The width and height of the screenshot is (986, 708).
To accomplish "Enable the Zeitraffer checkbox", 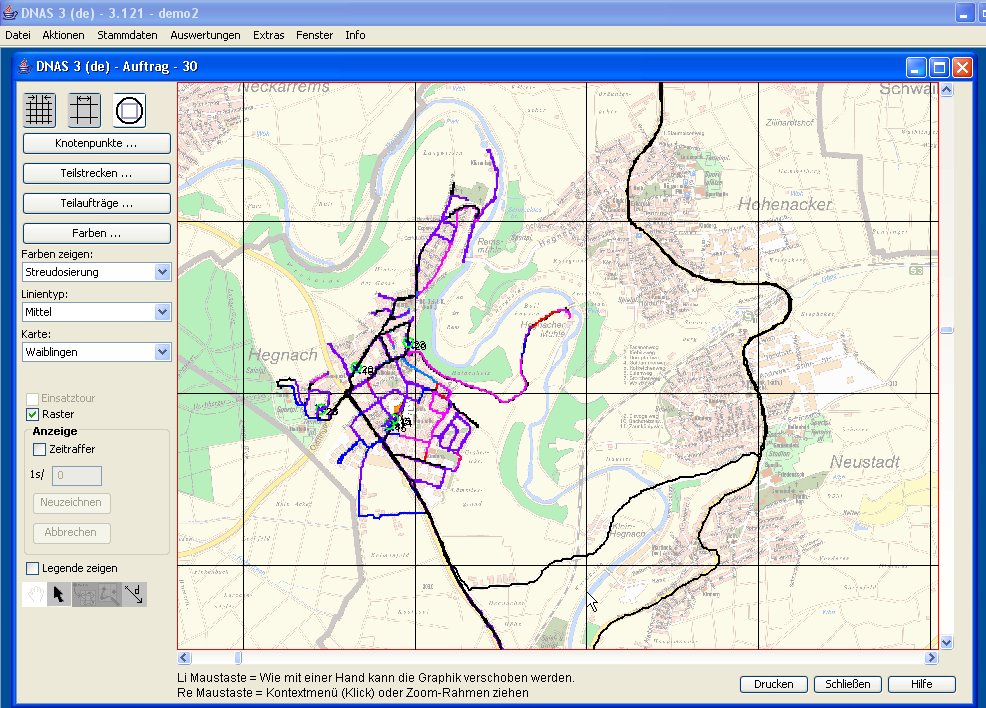I will pyautogui.click(x=40, y=450).
